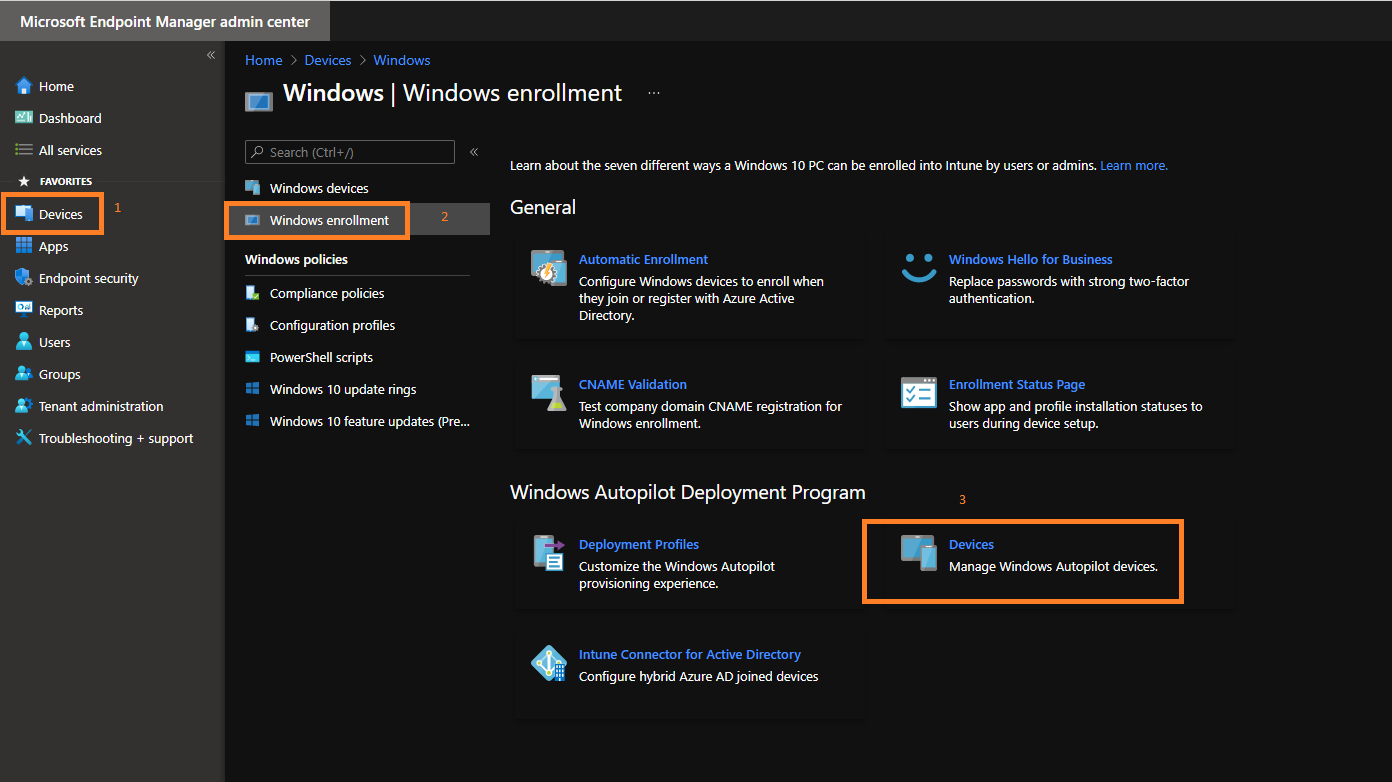Click the Apps grid icon

coord(24,246)
